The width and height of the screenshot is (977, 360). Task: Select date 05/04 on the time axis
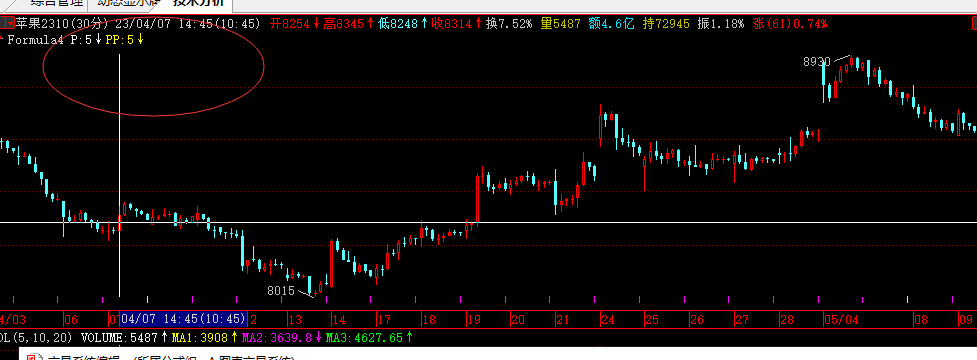[842, 320]
